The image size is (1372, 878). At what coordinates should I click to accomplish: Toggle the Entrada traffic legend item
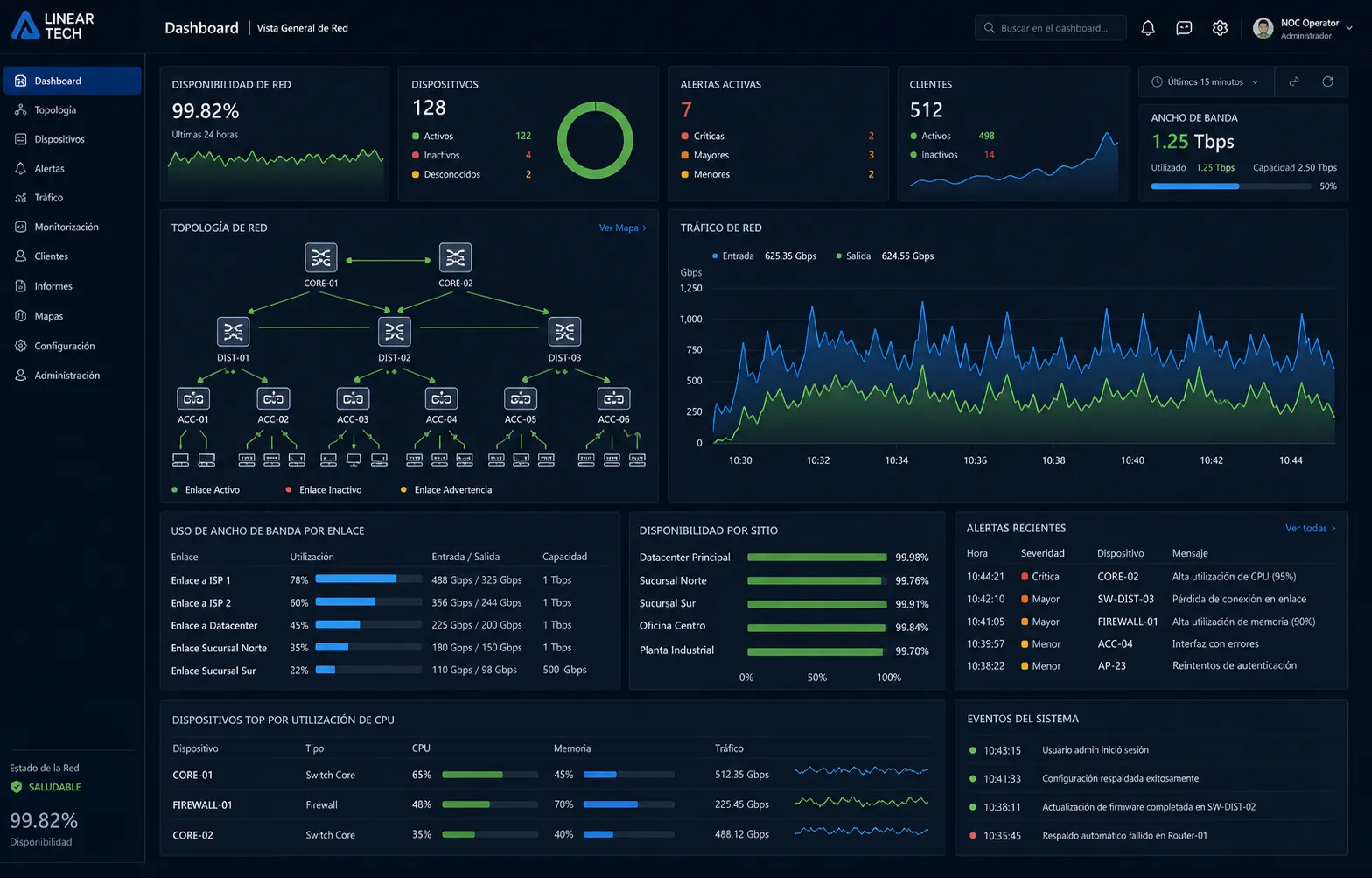click(764, 256)
